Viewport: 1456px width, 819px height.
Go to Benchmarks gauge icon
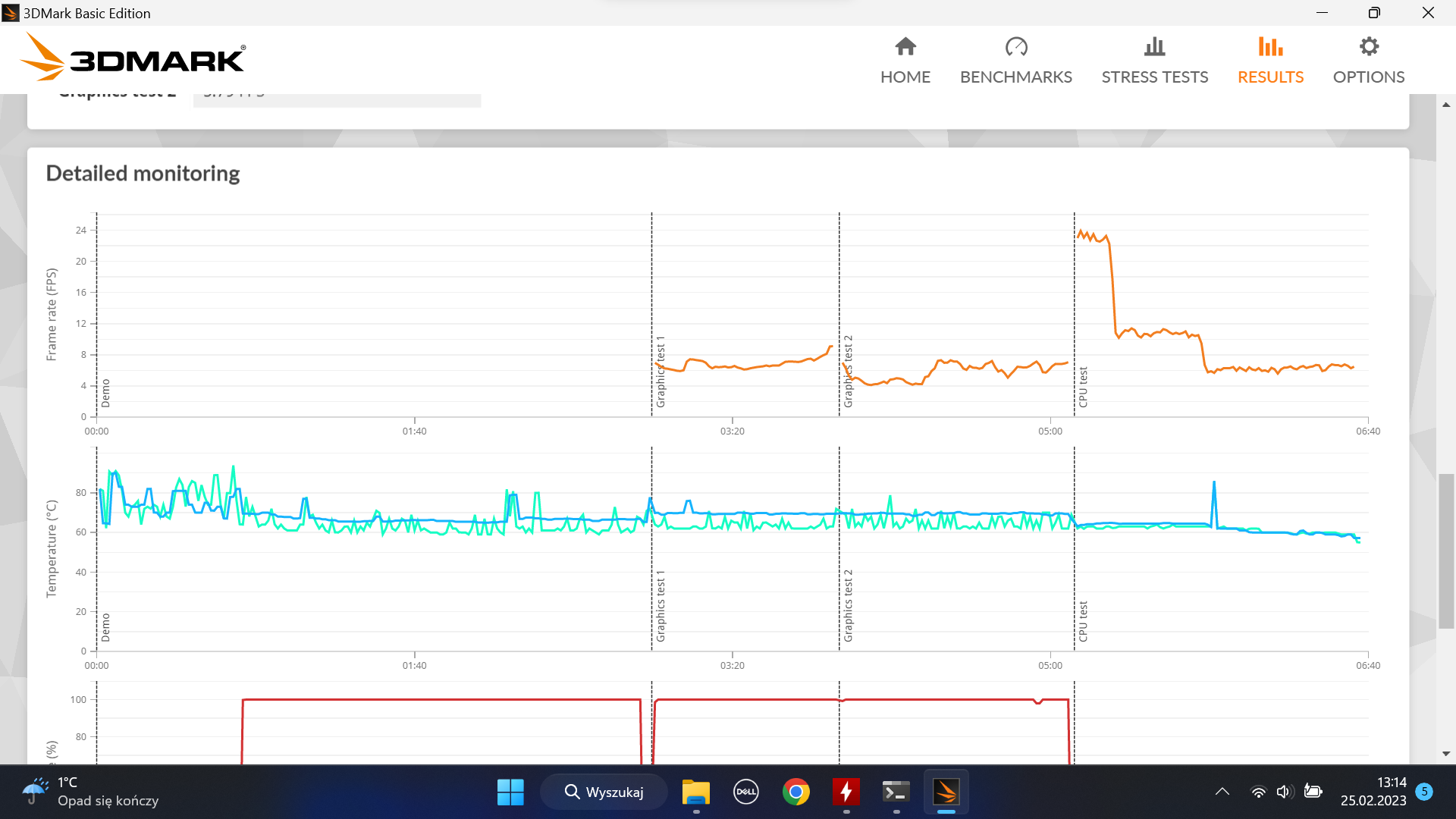(1016, 47)
